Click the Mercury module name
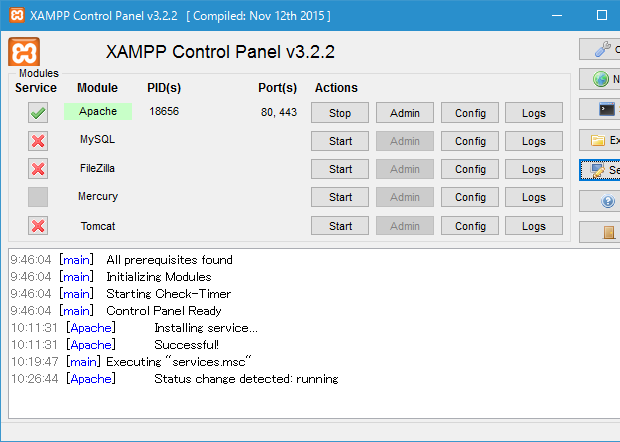 pos(98,196)
